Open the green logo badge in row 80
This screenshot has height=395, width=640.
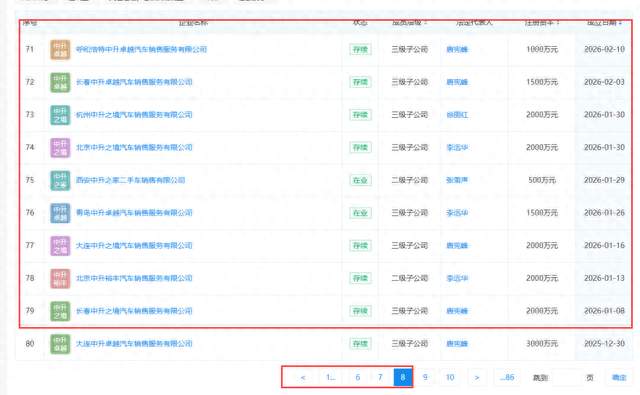tap(60, 344)
